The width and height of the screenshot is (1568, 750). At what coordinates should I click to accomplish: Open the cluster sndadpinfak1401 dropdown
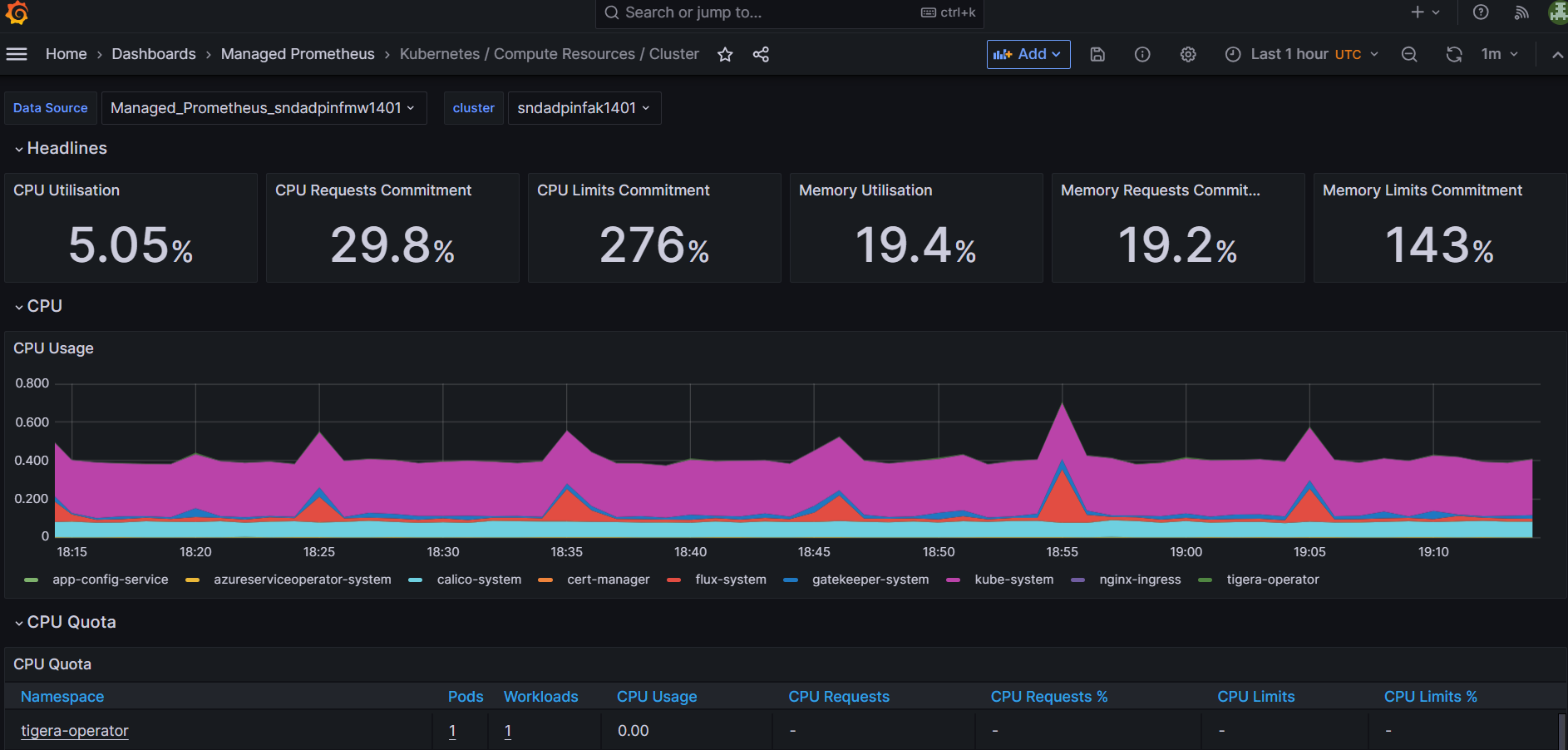[x=584, y=108]
